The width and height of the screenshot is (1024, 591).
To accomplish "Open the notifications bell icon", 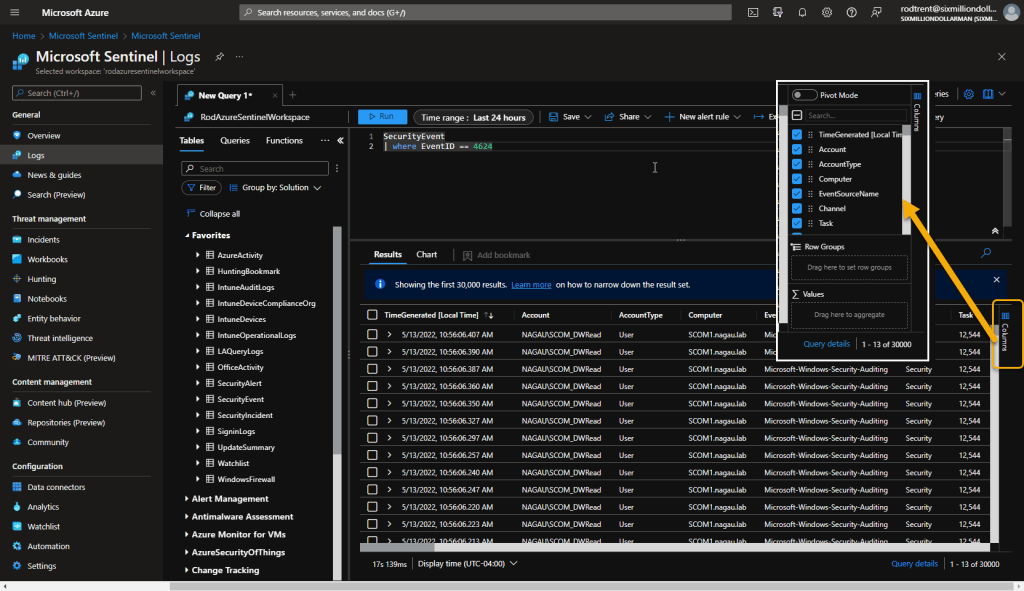I will pyautogui.click(x=802, y=12).
